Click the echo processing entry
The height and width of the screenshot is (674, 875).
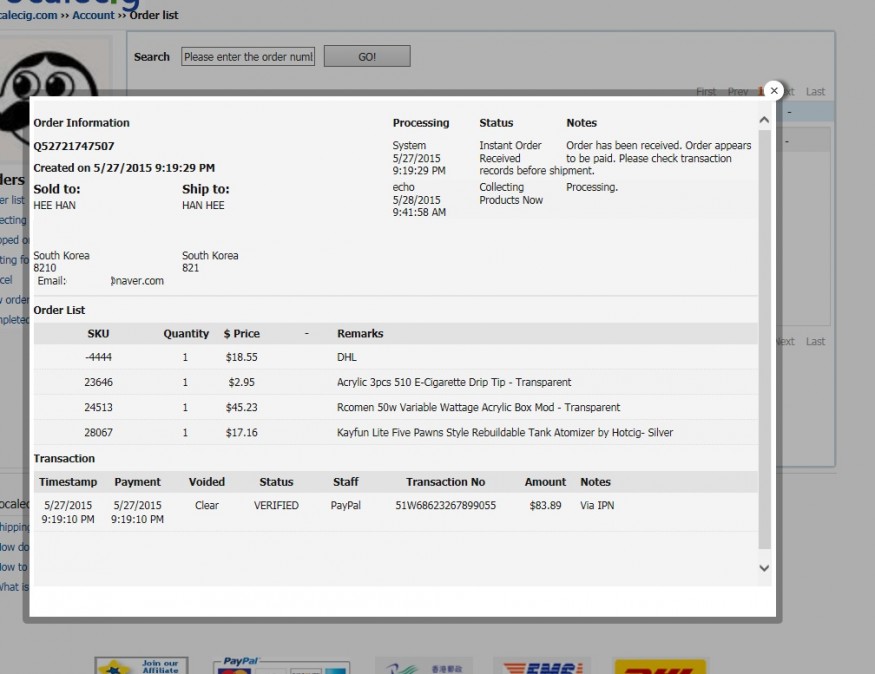click(403, 187)
